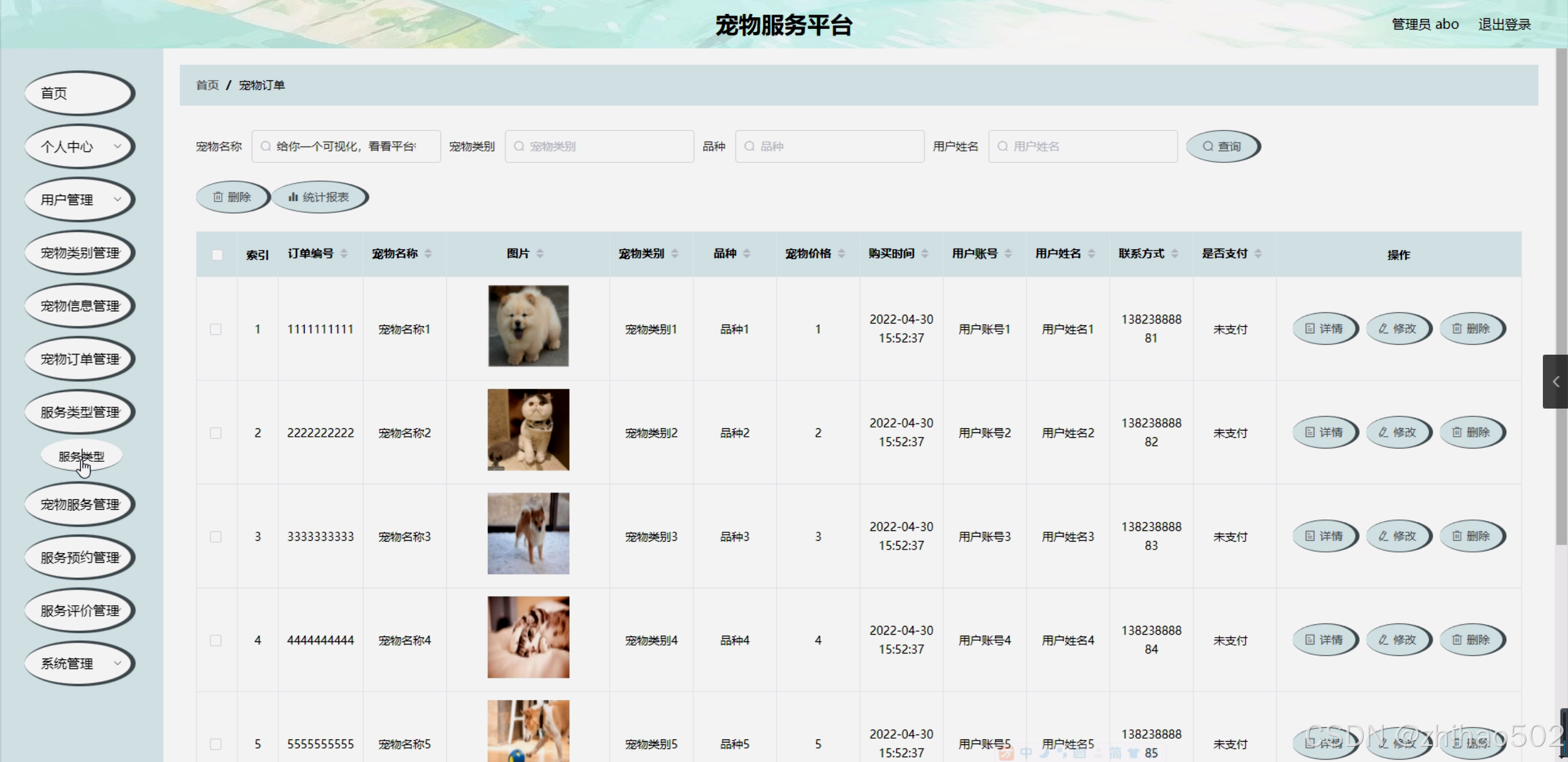The width and height of the screenshot is (1568, 762).
Task: Expand the 个人中心 sidebar menu
Action: pos(79,146)
